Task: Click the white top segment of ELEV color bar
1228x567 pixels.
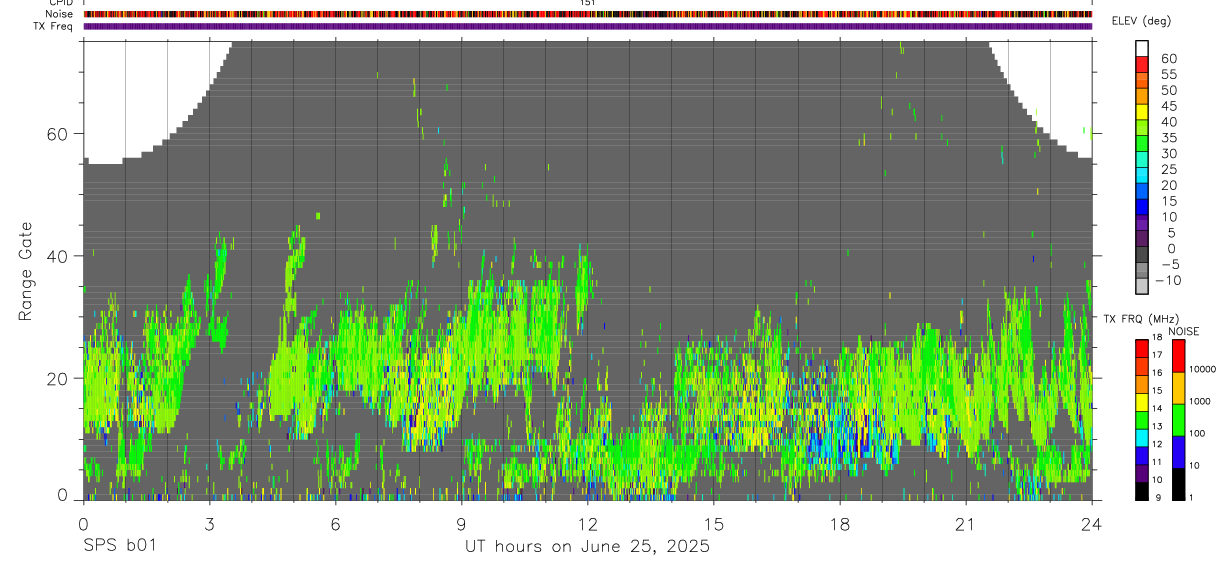Action: click(x=1142, y=48)
